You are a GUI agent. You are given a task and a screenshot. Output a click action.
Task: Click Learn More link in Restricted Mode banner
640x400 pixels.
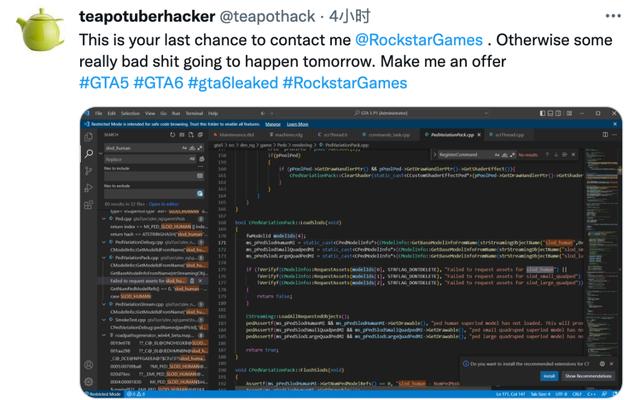pyautogui.click(x=298, y=124)
